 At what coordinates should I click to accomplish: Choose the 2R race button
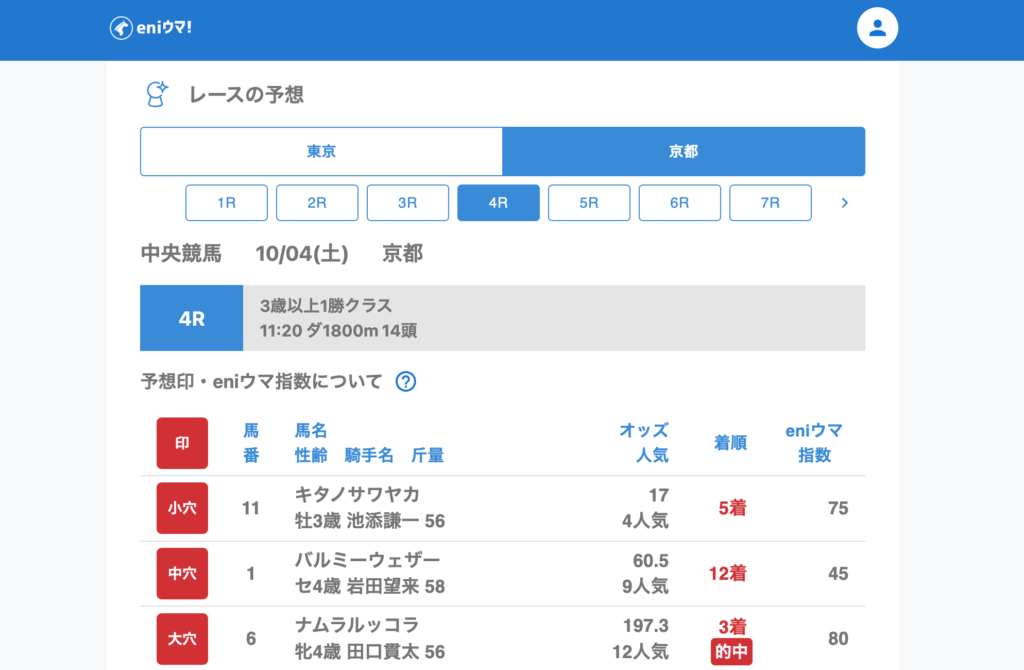pyautogui.click(x=317, y=203)
